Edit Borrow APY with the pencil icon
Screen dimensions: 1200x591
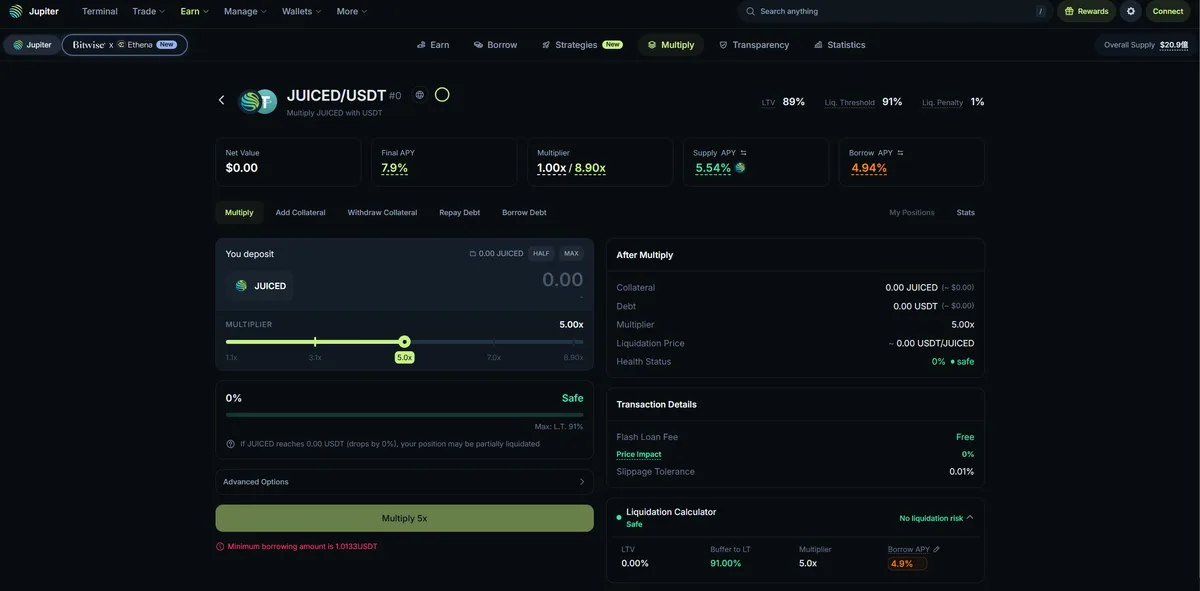(936, 550)
